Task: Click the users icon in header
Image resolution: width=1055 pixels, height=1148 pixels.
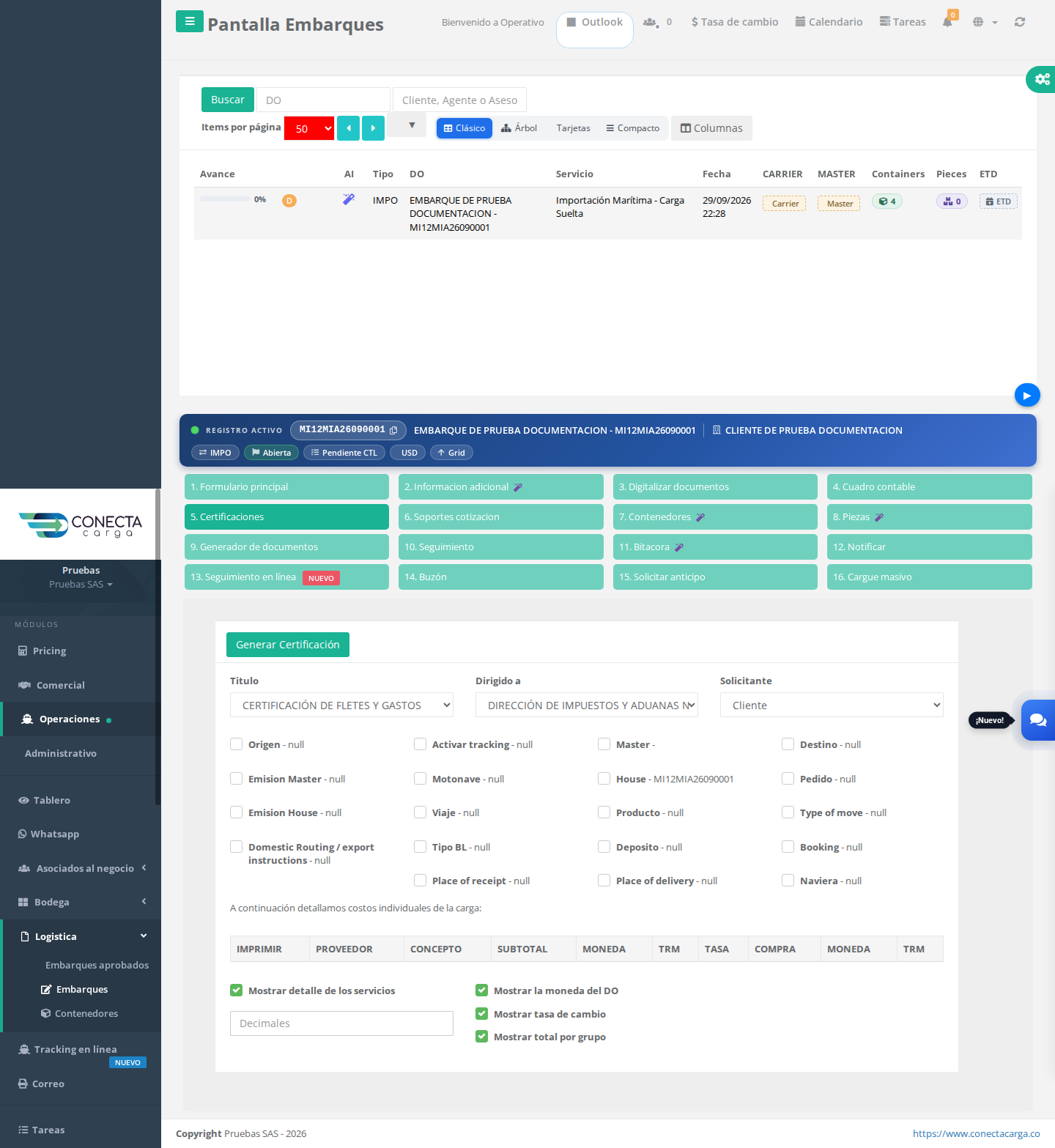Action: click(650, 22)
